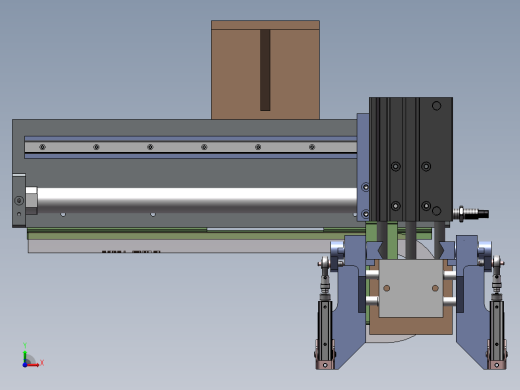Select the hex nut at cylinder's left end

click(x=31, y=200)
